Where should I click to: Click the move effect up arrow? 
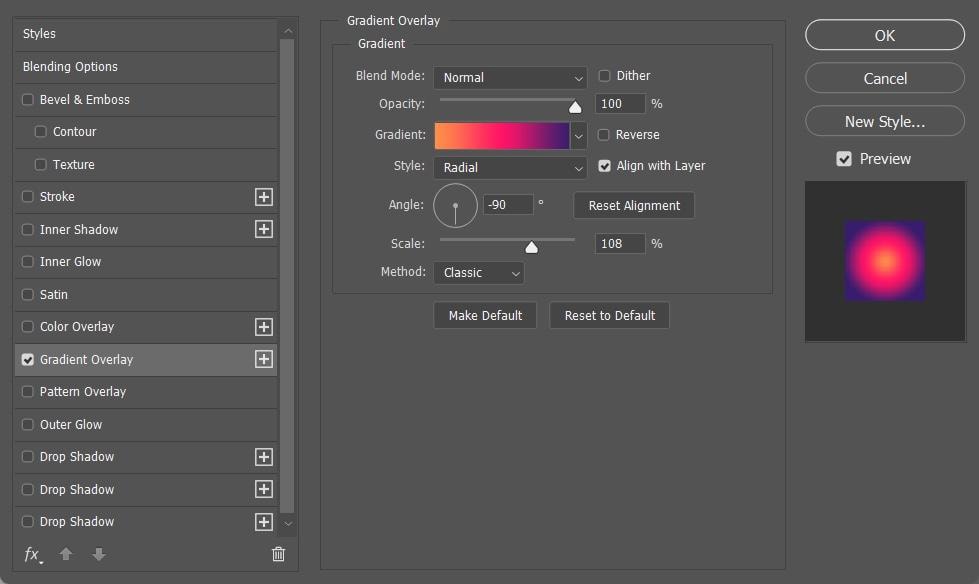(x=66, y=554)
